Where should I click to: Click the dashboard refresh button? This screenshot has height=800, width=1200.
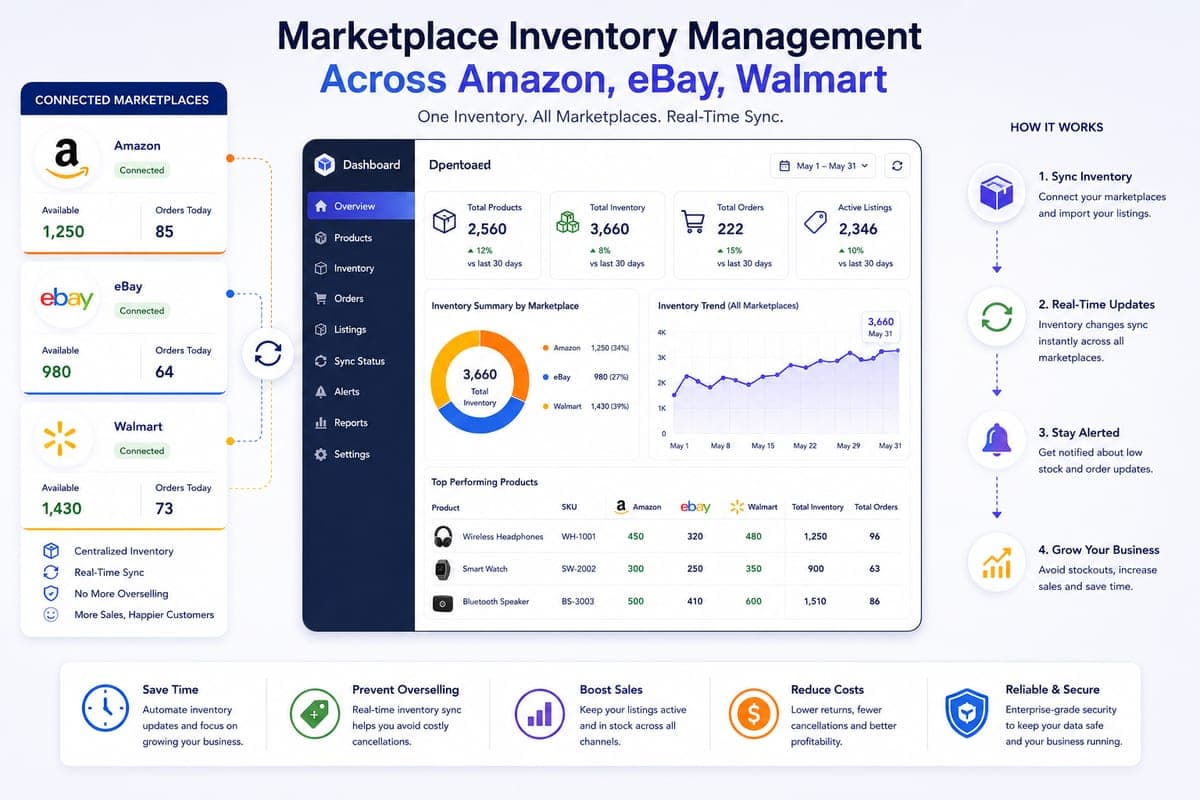[x=897, y=166]
